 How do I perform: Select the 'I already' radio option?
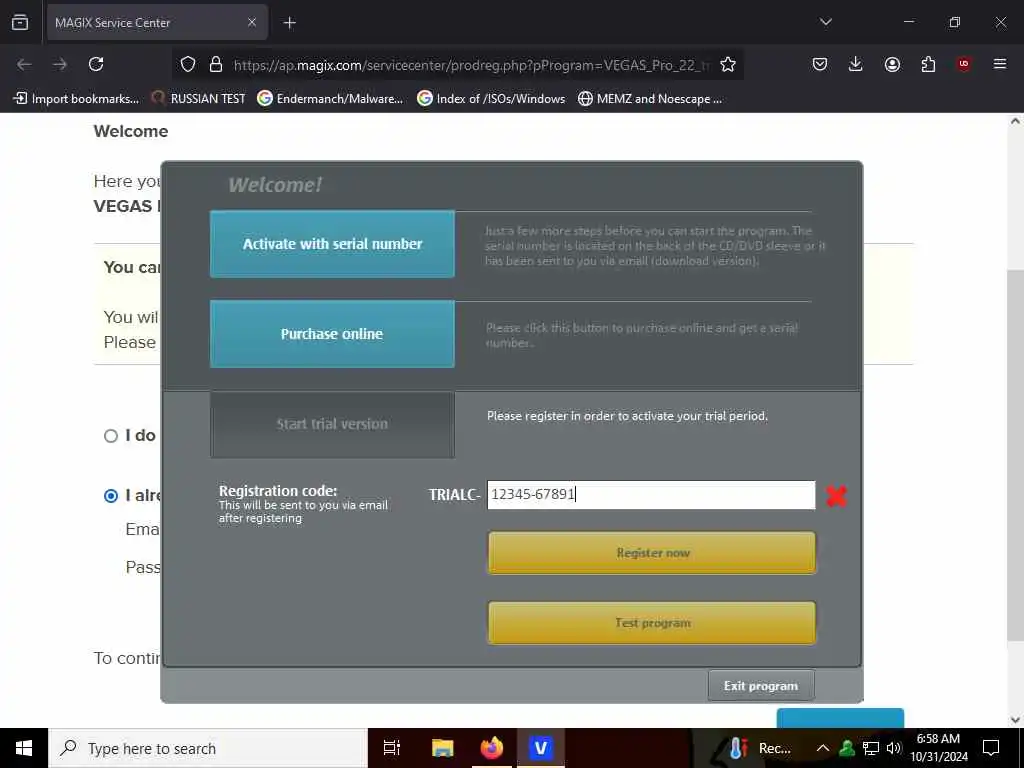tap(111, 496)
